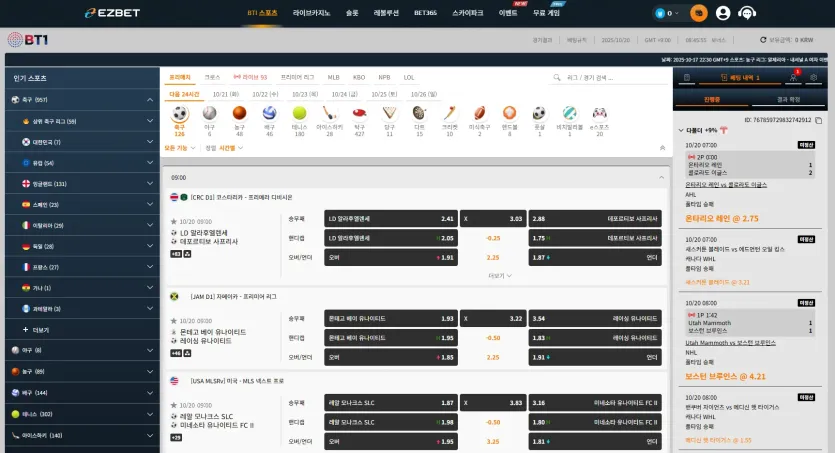The image size is (835, 453).
Task: Open the 라이브카지노 top menu
Action: (312, 13)
